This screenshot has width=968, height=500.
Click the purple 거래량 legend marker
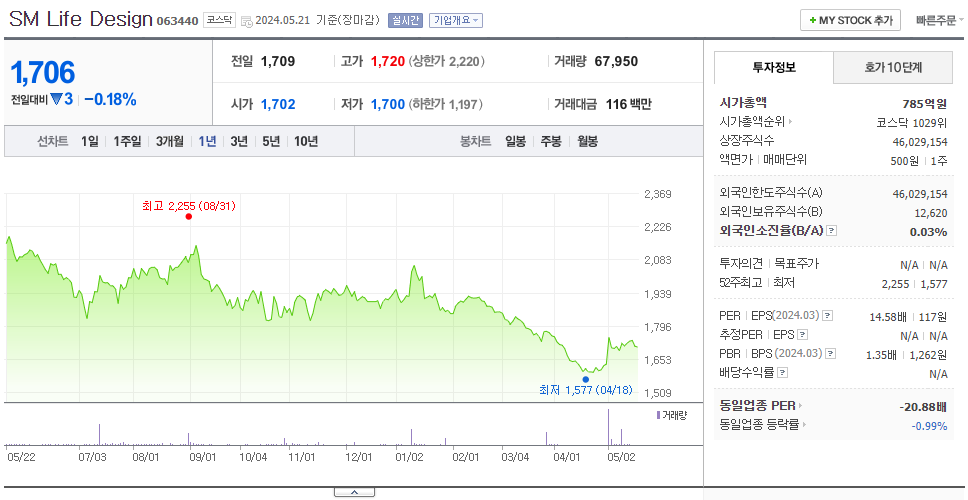tap(658, 415)
